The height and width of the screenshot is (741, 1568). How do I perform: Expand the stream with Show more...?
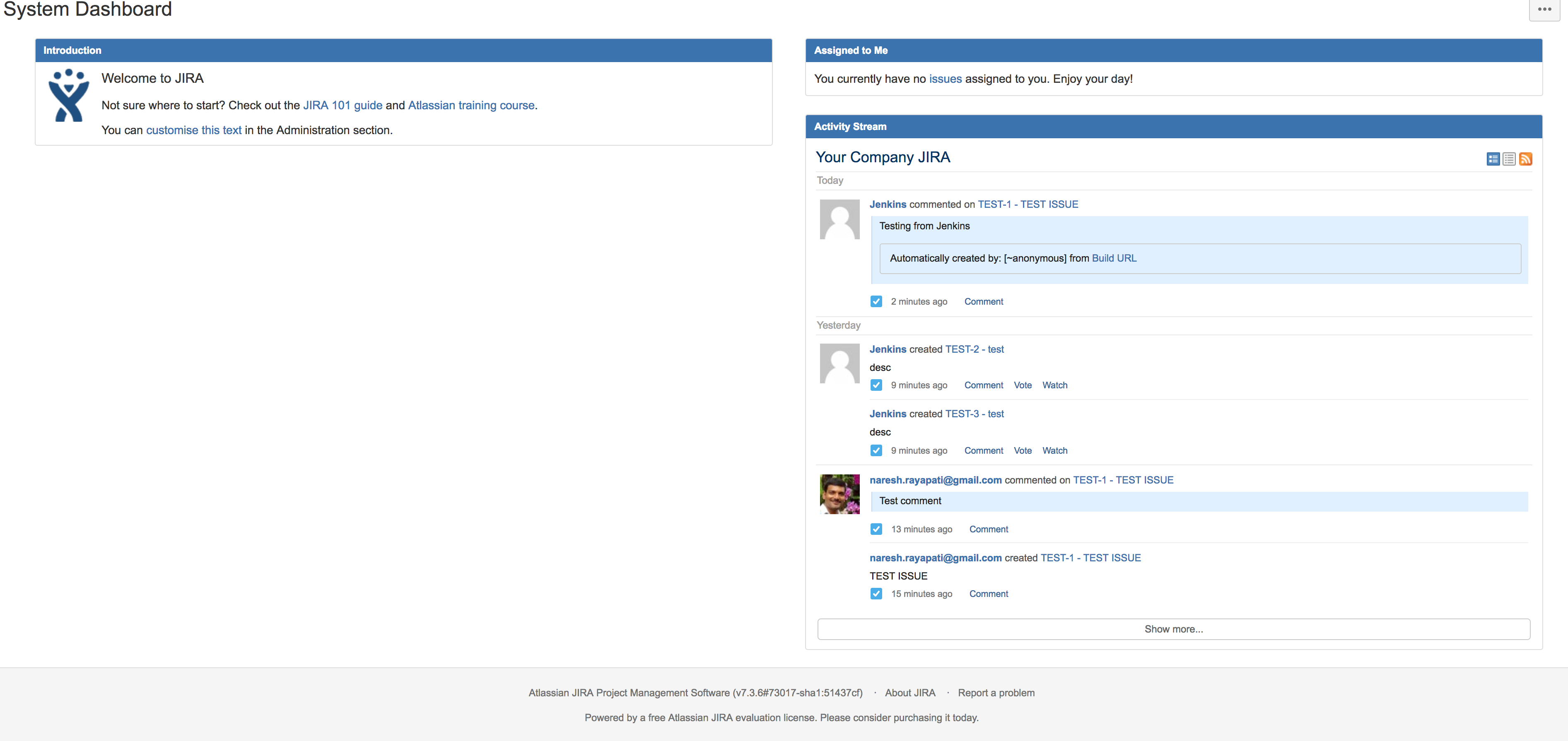click(1173, 629)
